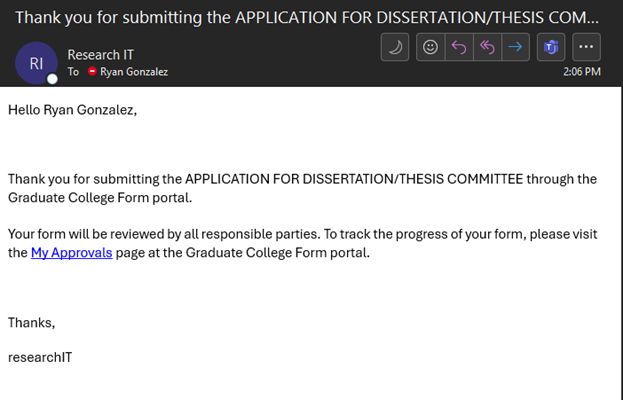Click the truncated email subject line
Screen dimensions: 623x400
coord(307,17)
